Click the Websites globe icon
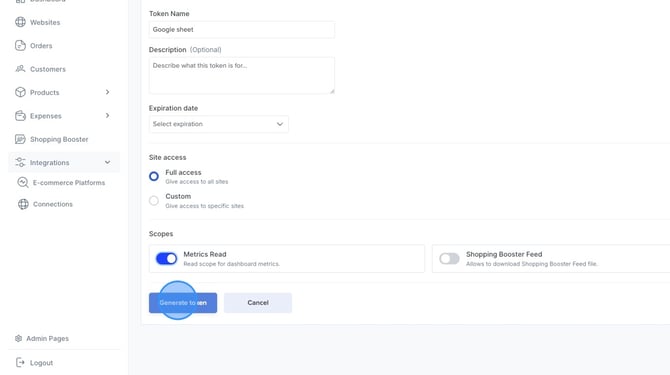Image resolution: width=670 pixels, height=375 pixels. (x=20, y=22)
